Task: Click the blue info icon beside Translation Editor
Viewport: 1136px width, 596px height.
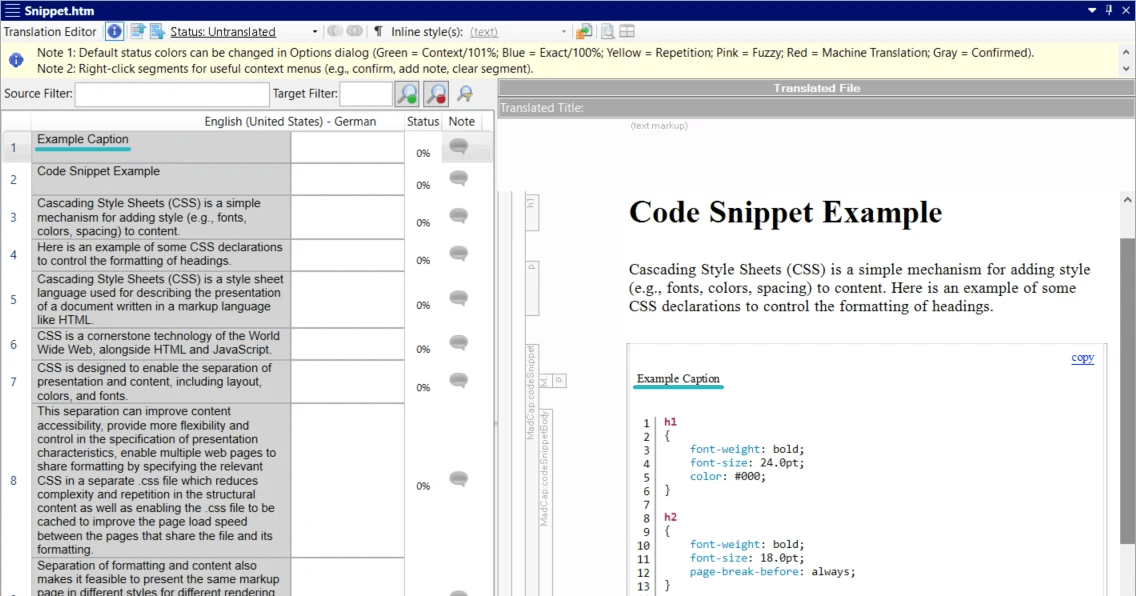Action: (x=114, y=32)
